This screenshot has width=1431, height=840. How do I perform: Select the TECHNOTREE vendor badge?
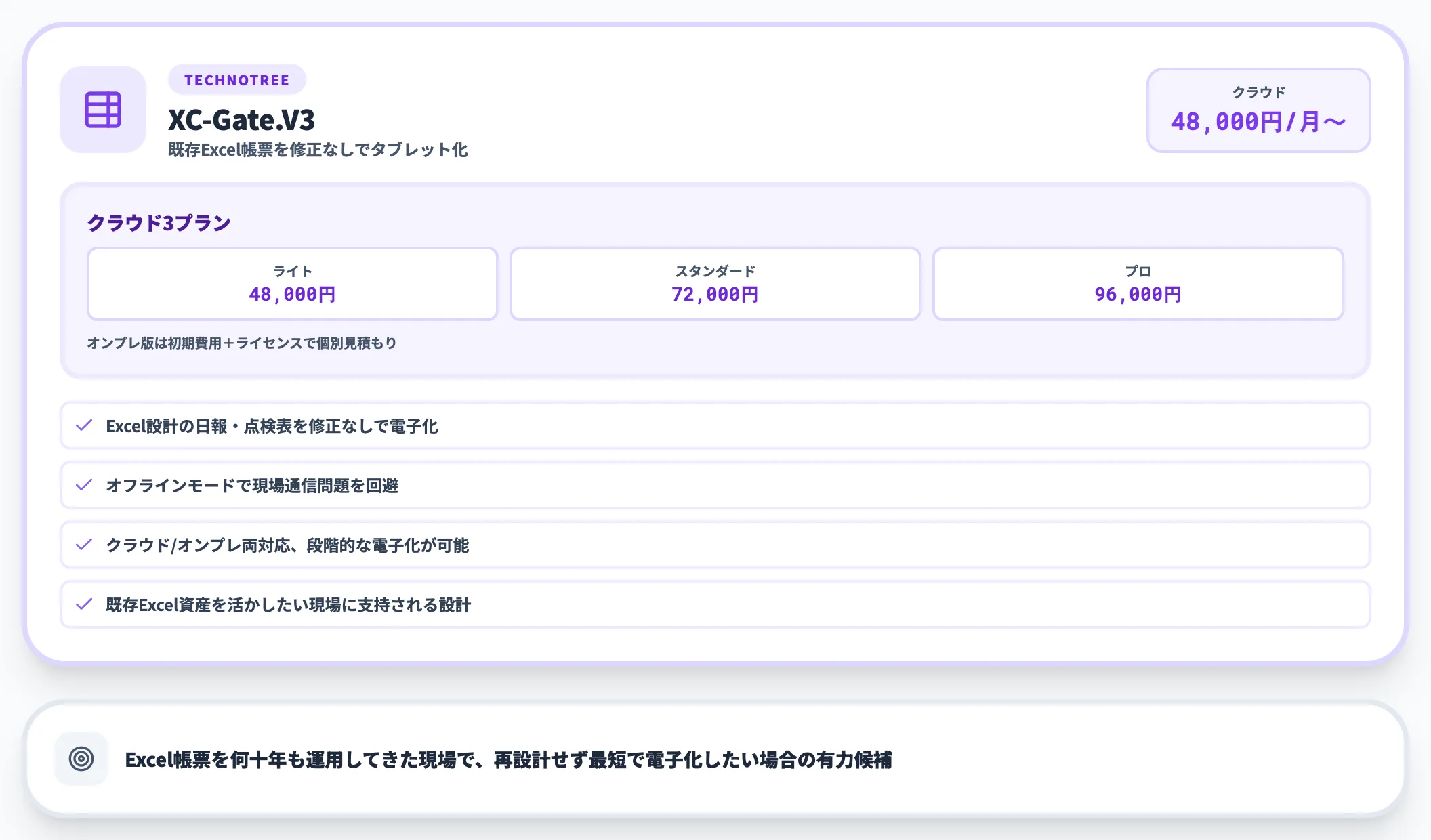click(236, 80)
